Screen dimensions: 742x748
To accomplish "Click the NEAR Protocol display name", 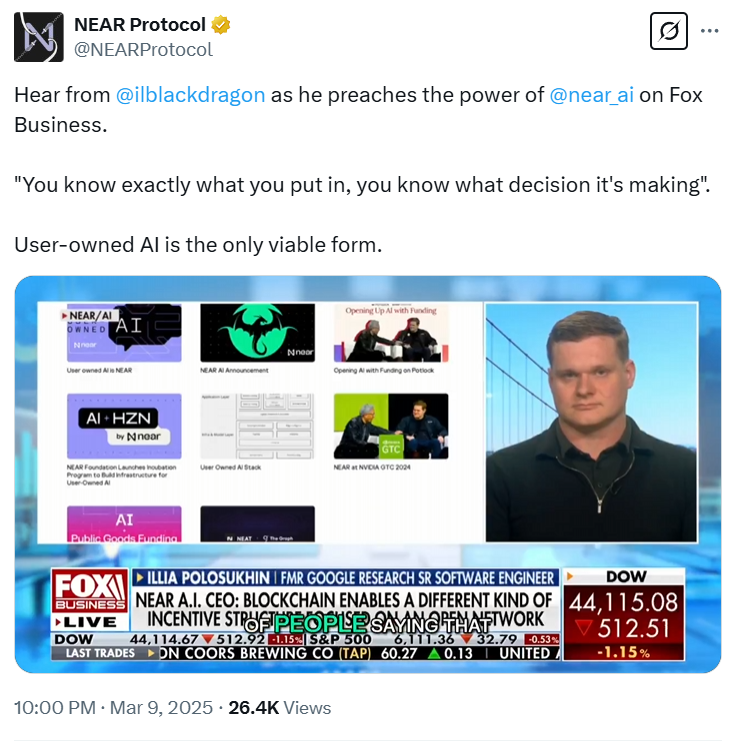I will (x=140, y=25).
